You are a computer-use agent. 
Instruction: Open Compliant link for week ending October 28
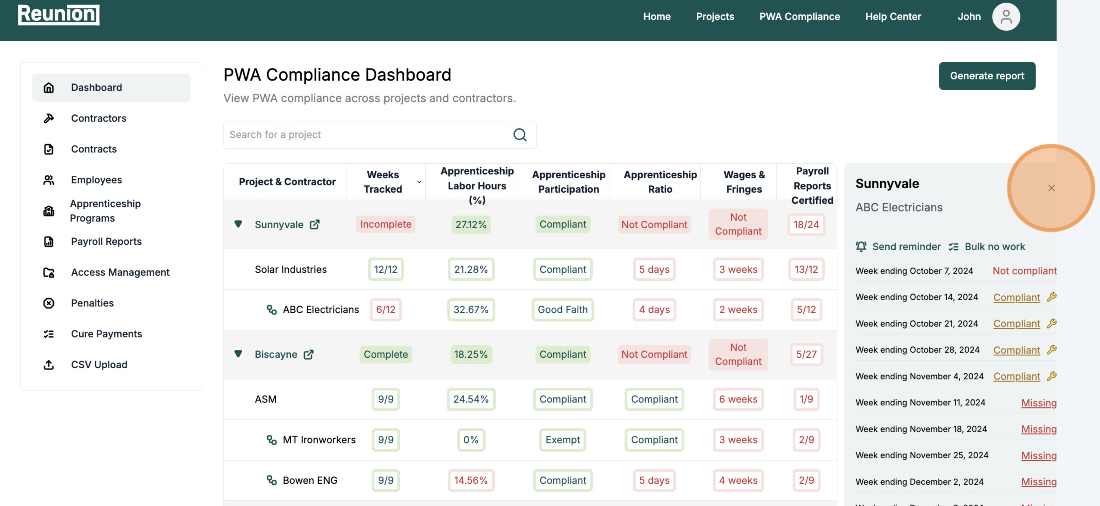[x=1016, y=350]
